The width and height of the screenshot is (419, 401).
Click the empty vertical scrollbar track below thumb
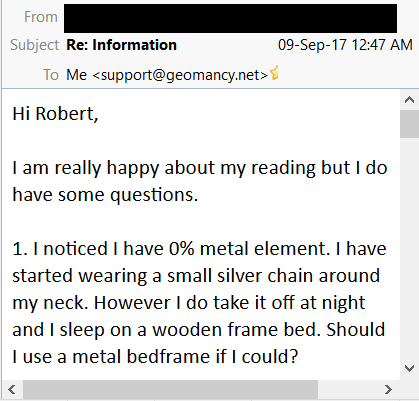pos(409,248)
